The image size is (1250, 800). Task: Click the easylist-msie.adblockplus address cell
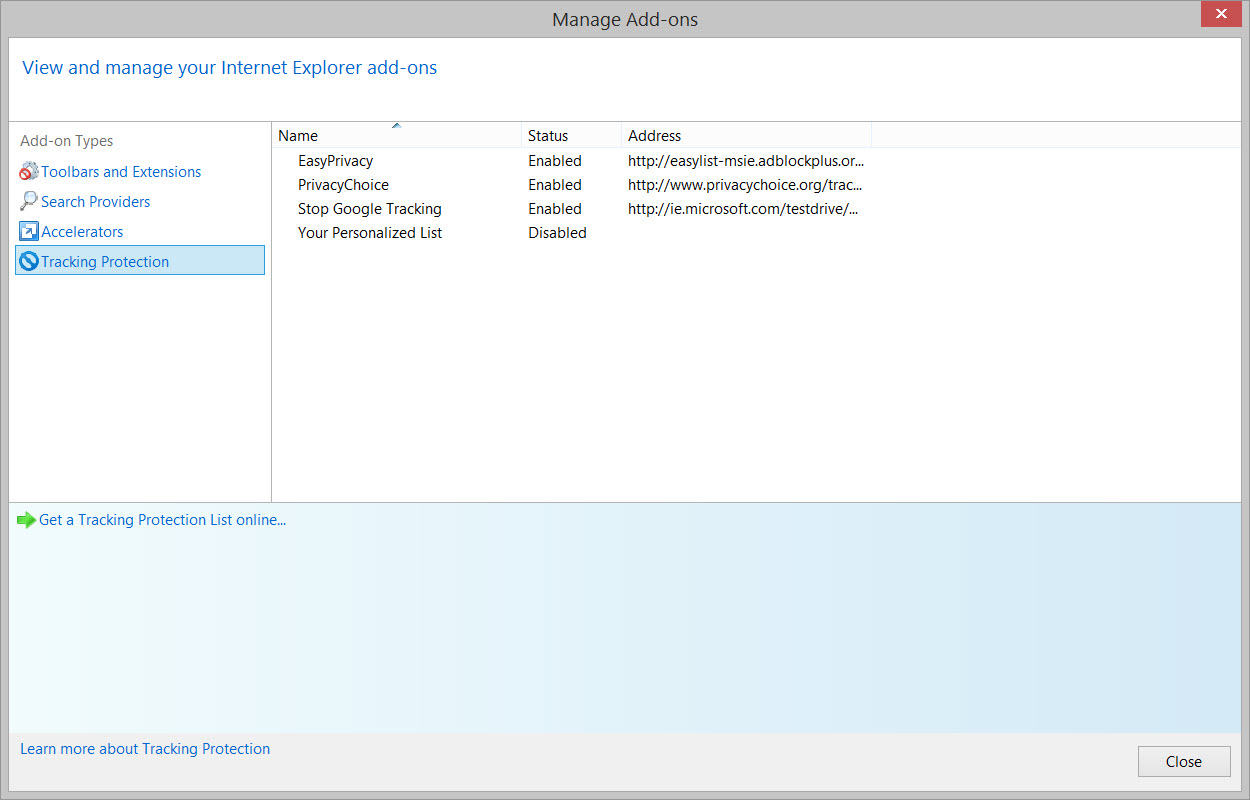[x=746, y=161]
